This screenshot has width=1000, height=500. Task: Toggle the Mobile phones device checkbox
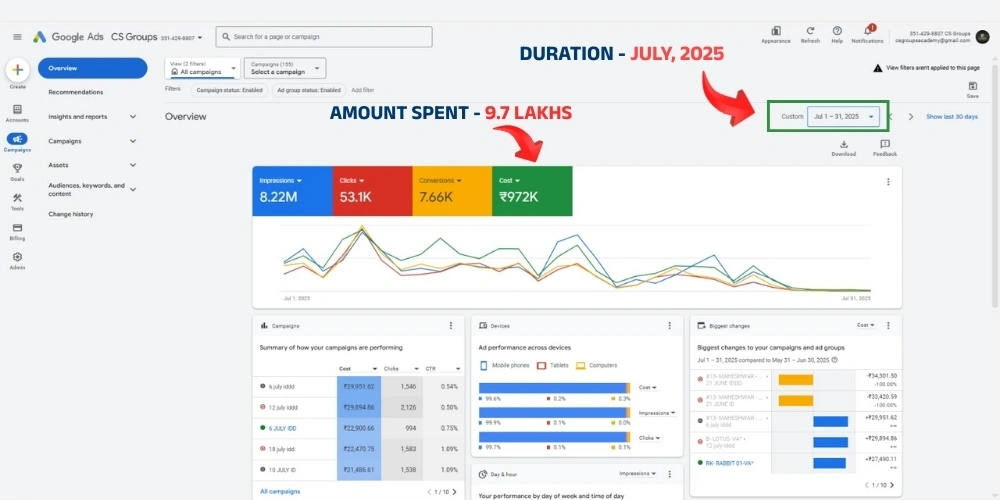(484, 365)
